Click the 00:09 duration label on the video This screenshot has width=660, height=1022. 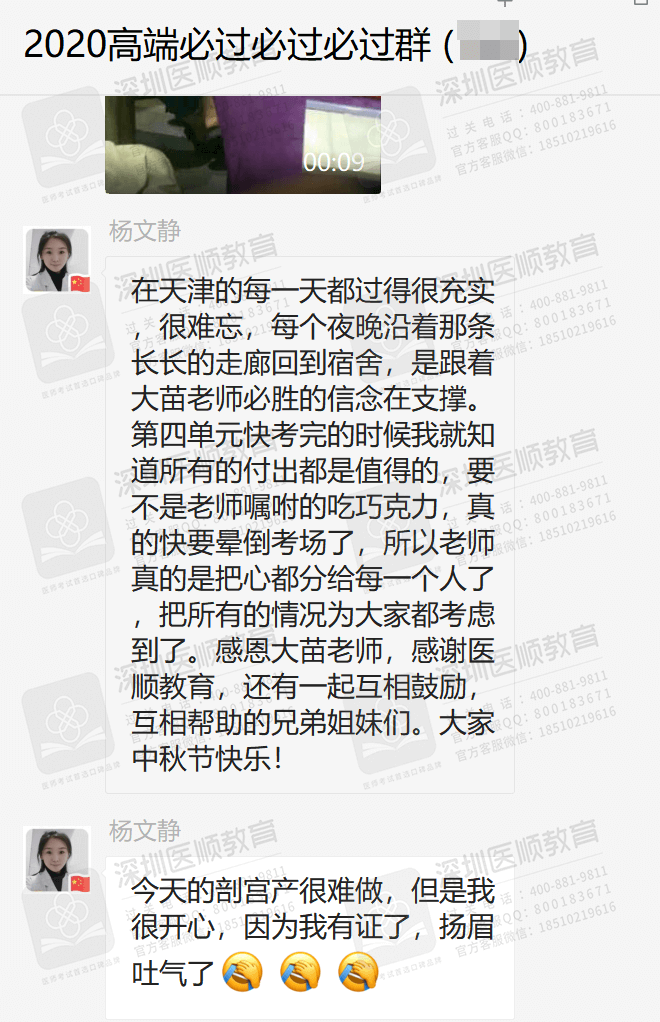point(334,162)
